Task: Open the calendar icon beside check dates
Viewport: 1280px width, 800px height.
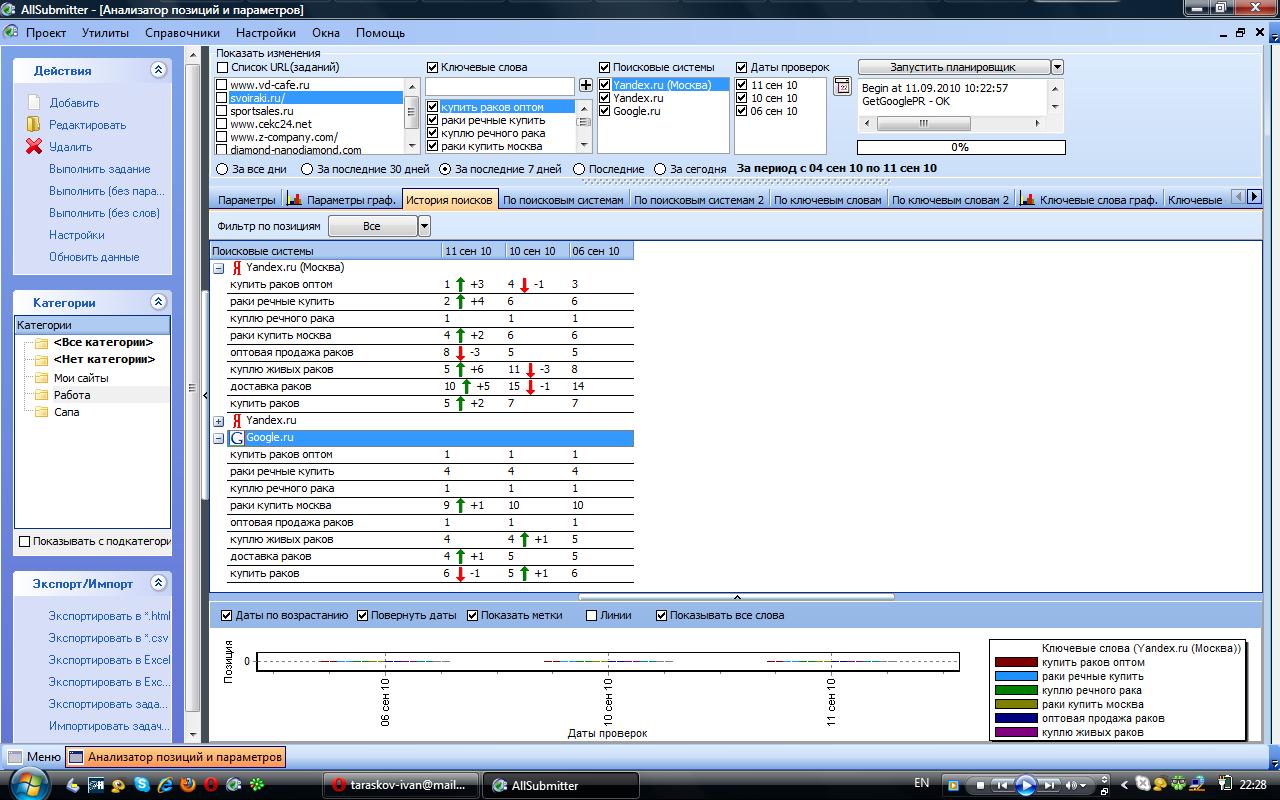Action: [842, 87]
